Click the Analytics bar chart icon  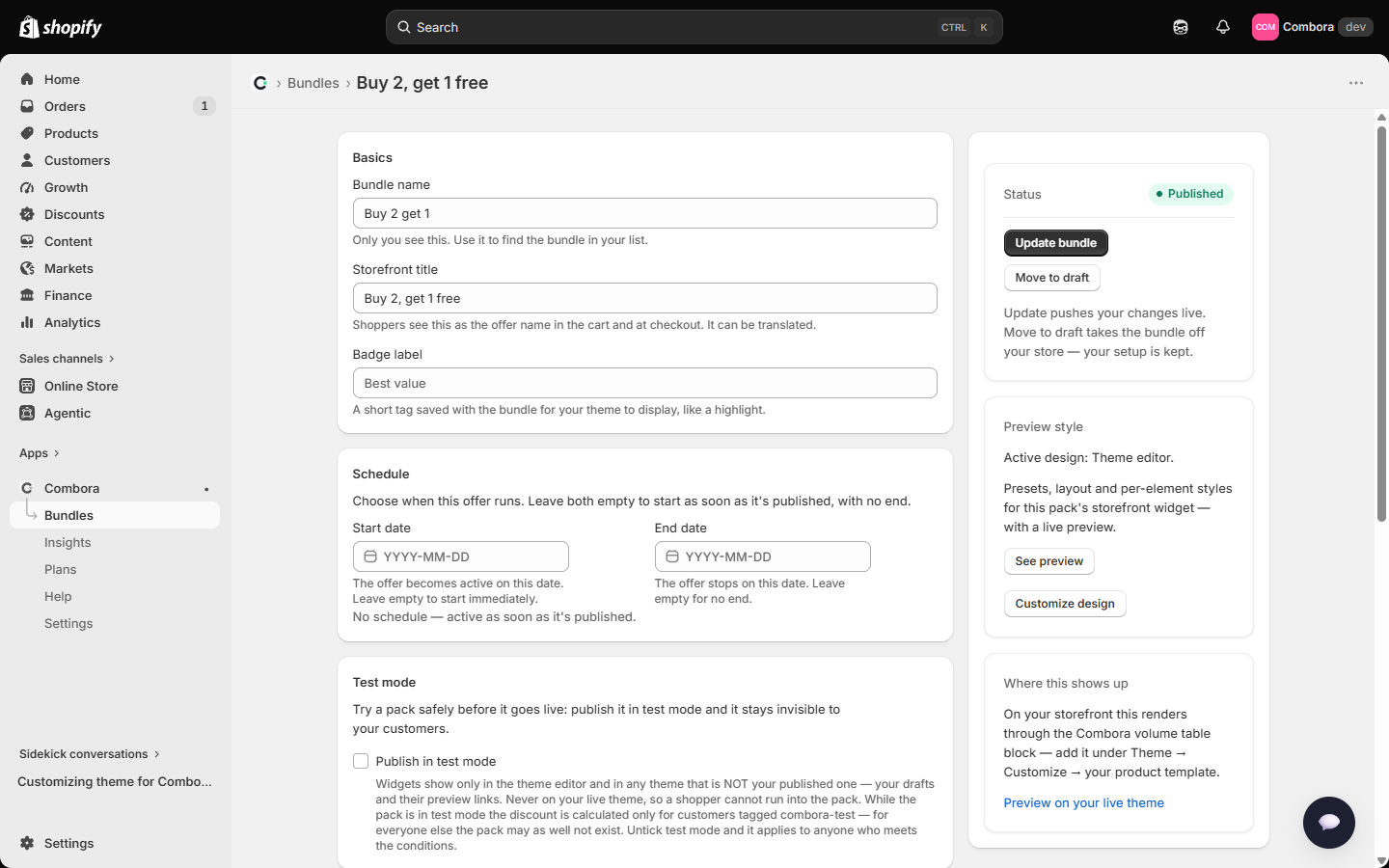27,322
